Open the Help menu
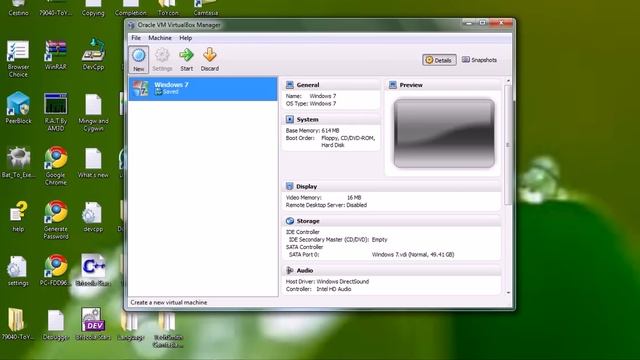This screenshot has height=360, width=640. click(186, 38)
